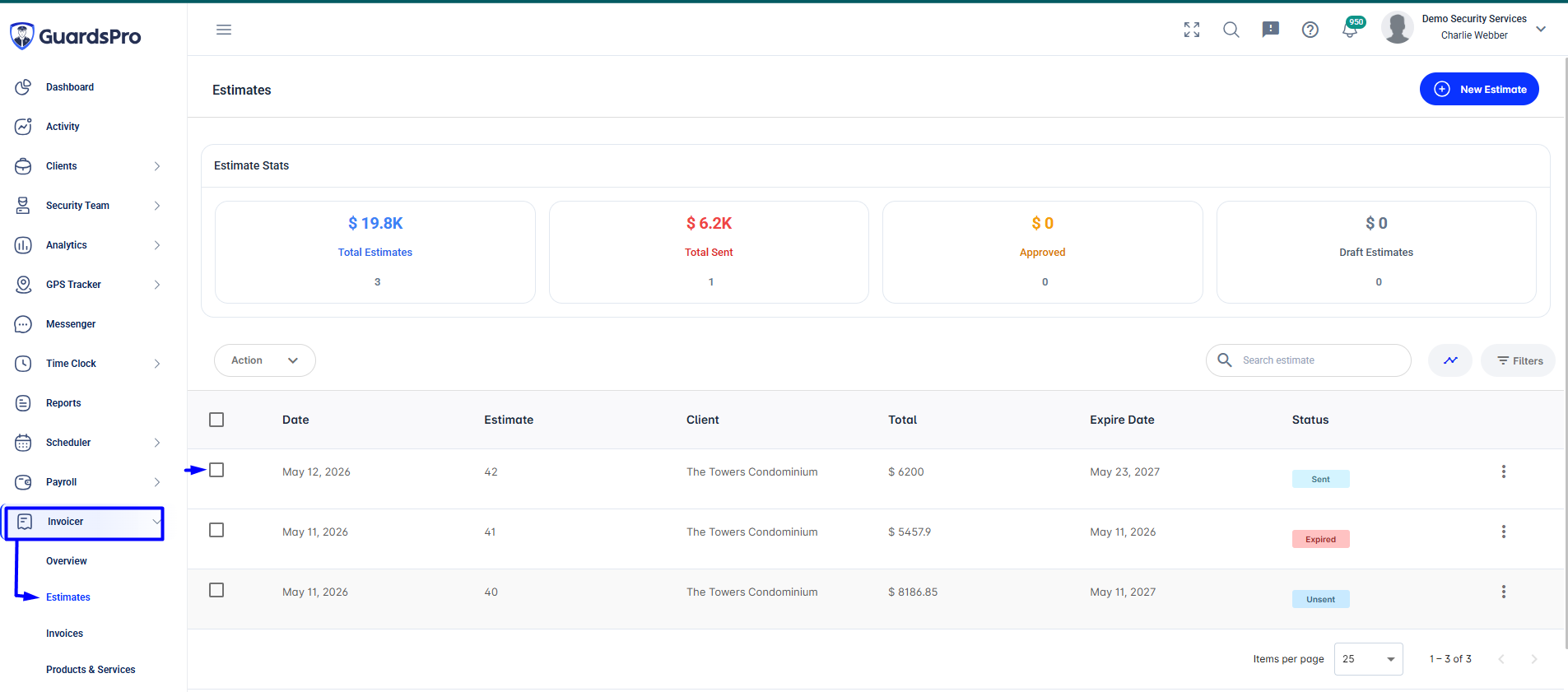Check the box for estimate 41
This screenshot has height=692, width=1568.
pyautogui.click(x=216, y=530)
